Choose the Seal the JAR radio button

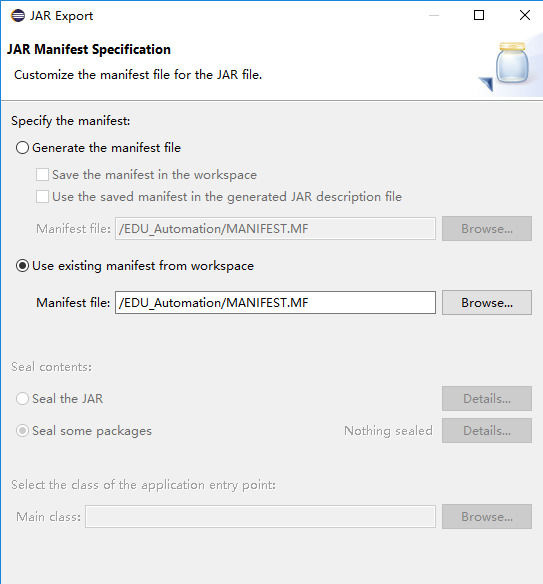[x=22, y=399]
